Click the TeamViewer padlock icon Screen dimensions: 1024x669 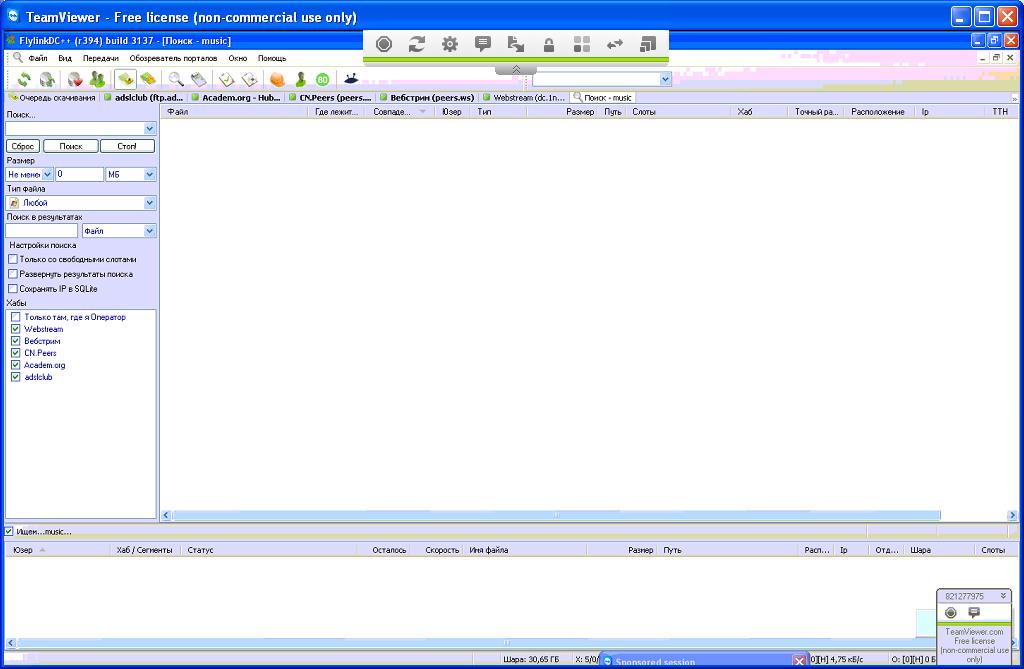(x=549, y=44)
